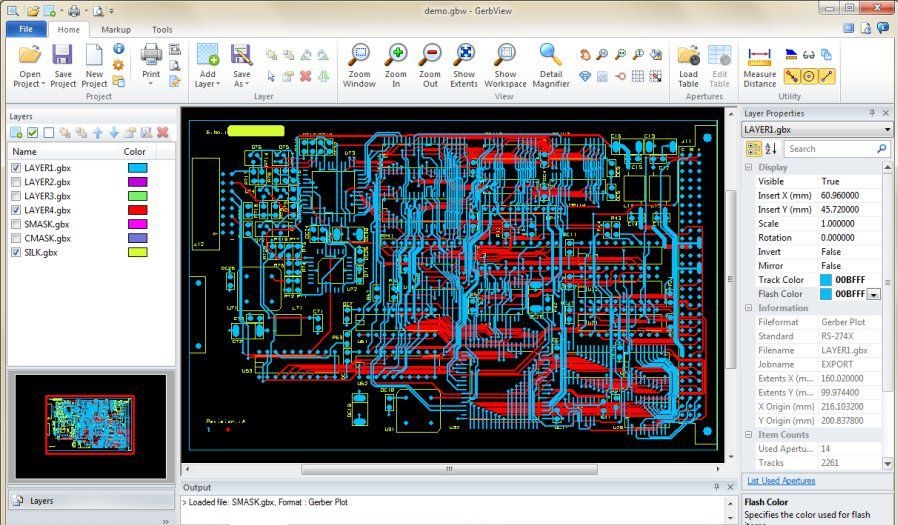Image resolution: width=898 pixels, height=525 pixels.
Task: Collapse the Information property section
Action: [749, 308]
